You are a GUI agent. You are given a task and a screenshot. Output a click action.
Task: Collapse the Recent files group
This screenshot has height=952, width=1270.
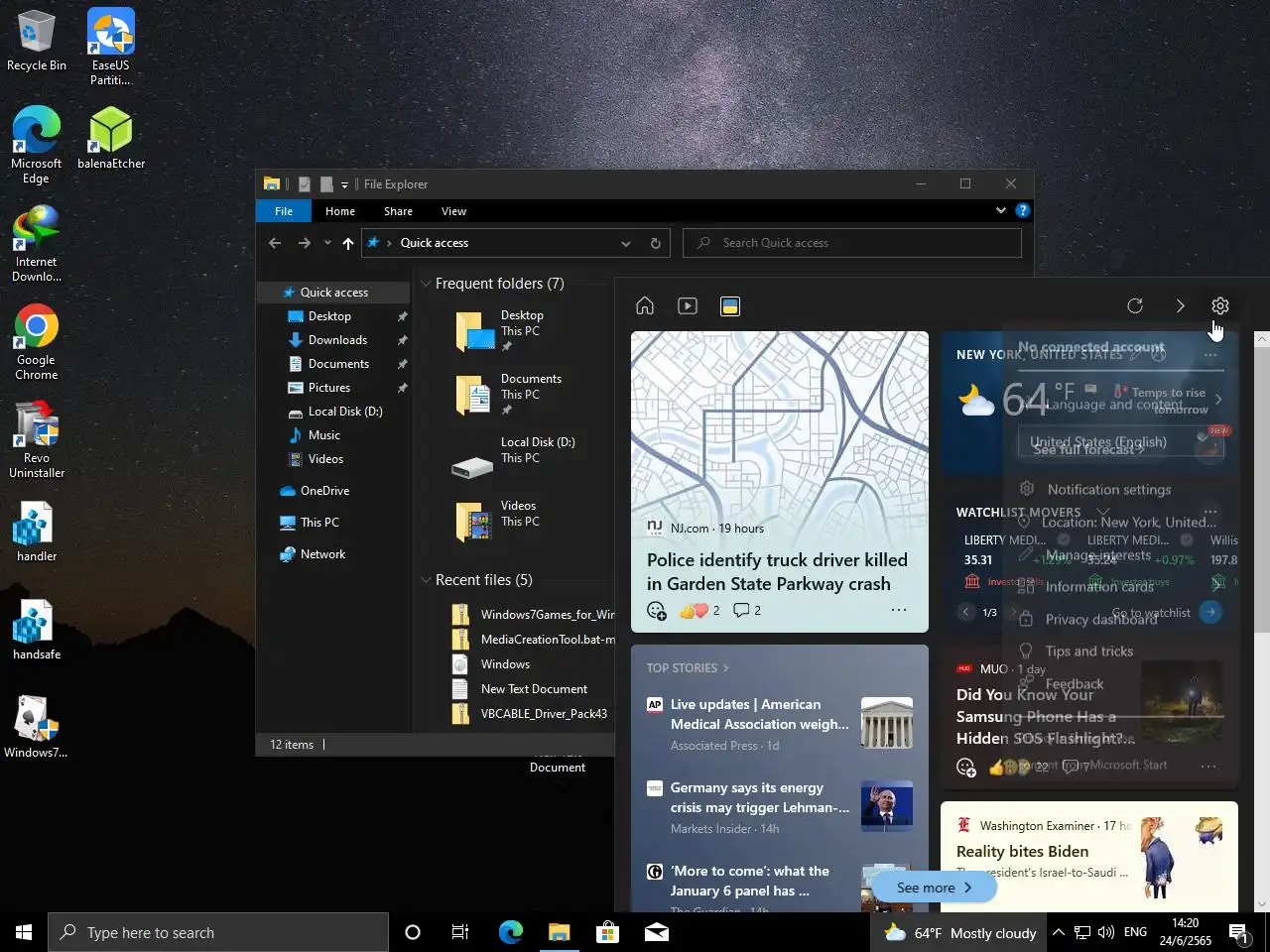point(426,580)
